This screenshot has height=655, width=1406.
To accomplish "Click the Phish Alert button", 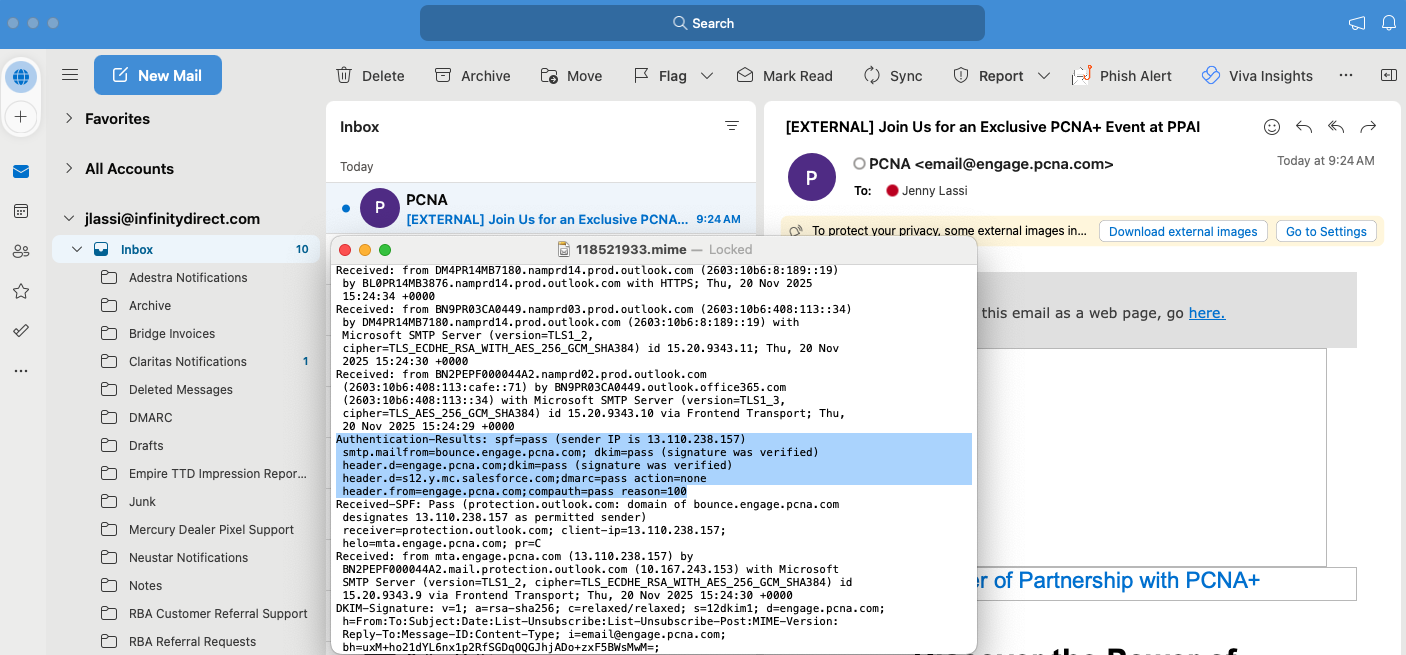I will pos(1122,76).
